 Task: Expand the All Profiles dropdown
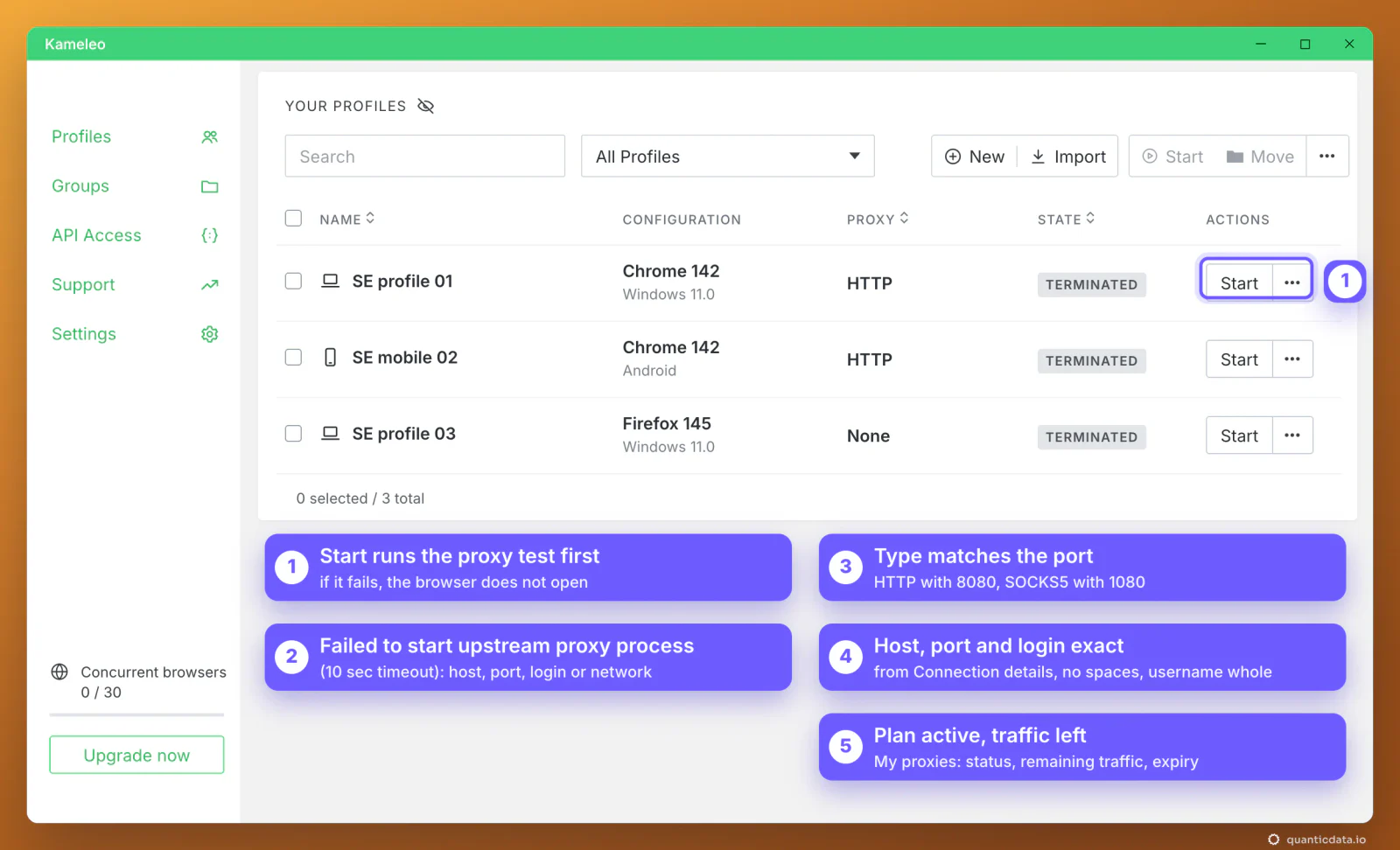tap(728, 157)
